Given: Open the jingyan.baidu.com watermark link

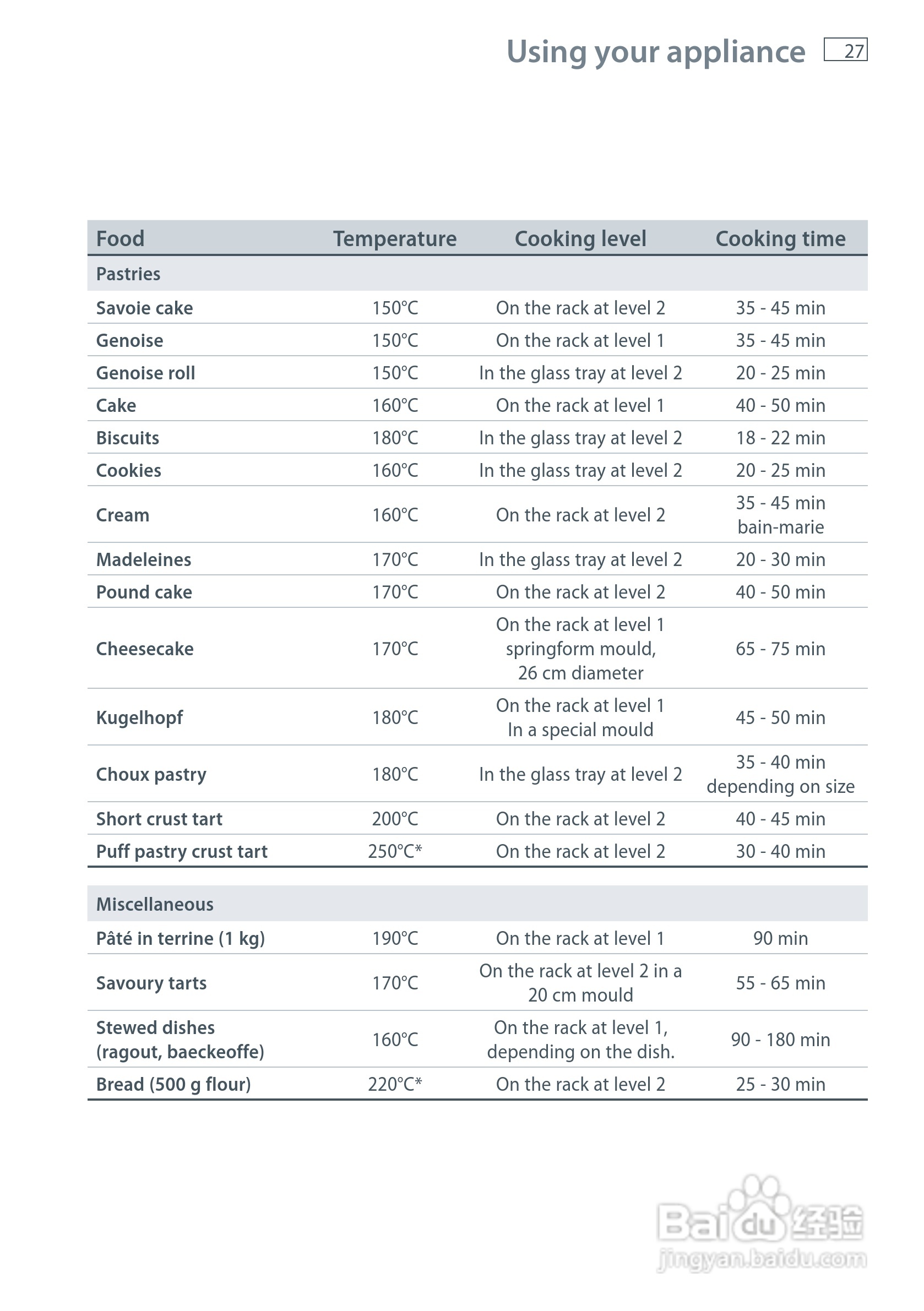Looking at the screenshot, I should (762, 1260).
